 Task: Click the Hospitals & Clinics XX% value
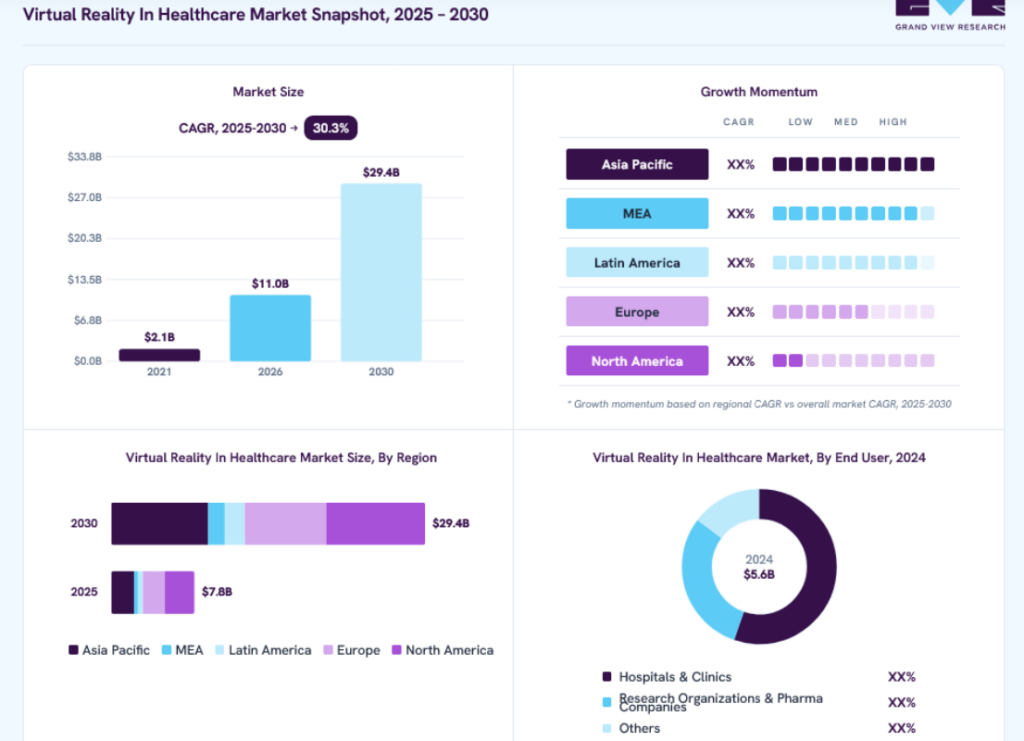901,677
